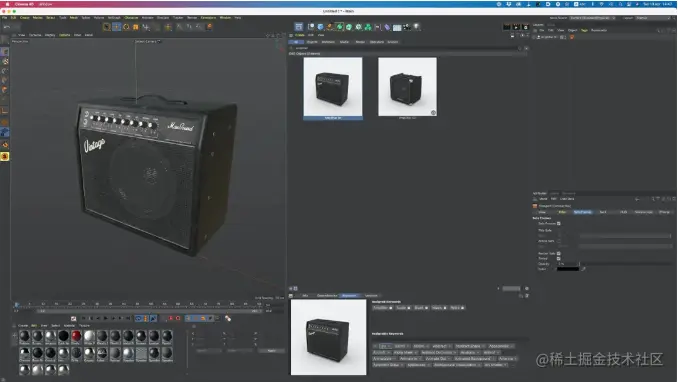Click the Apple menu icon
The height and width of the screenshot is (382, 678).
pos(7,4)
